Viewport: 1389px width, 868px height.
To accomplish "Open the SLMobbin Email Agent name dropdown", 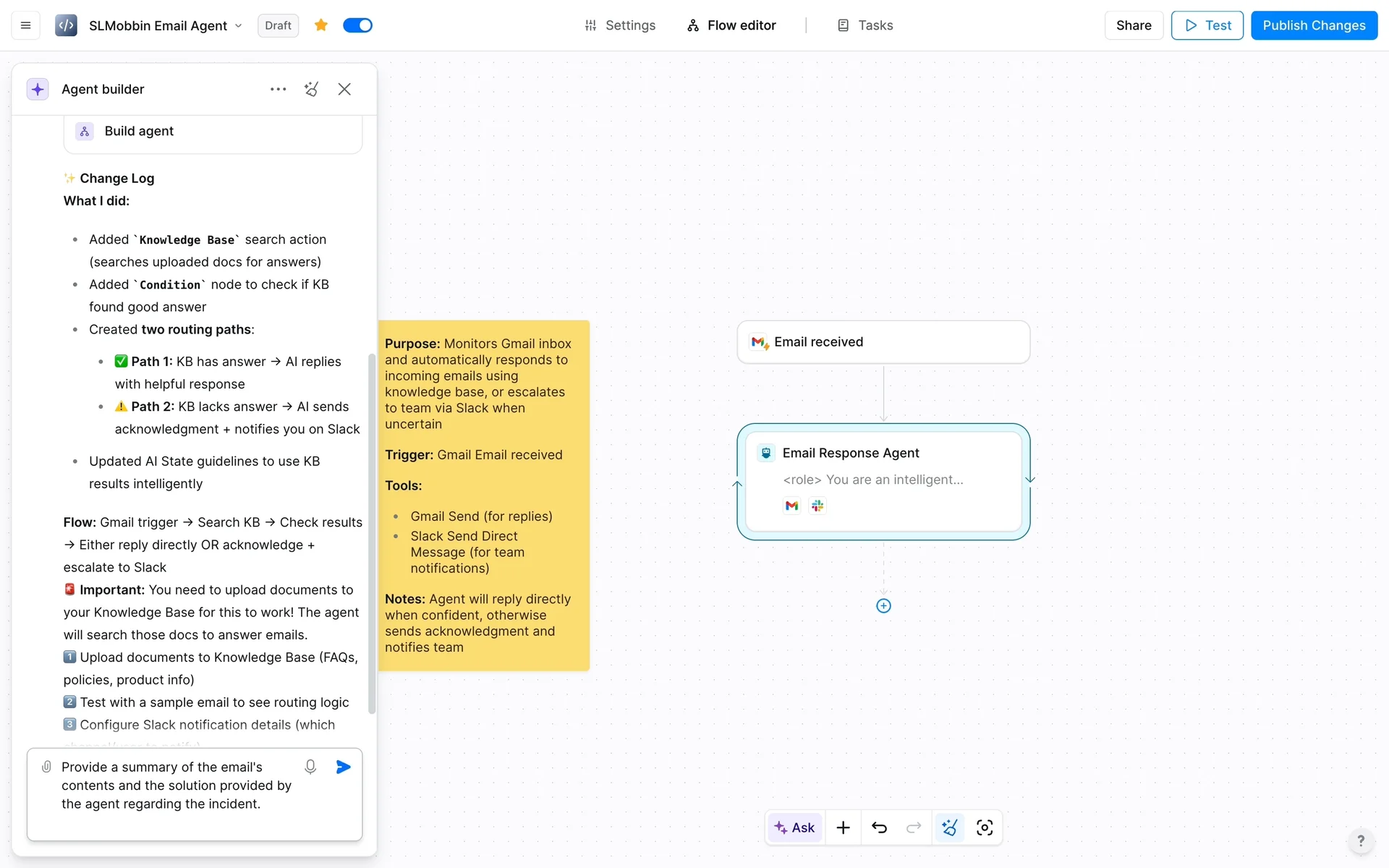I will (x=238, y=25).
